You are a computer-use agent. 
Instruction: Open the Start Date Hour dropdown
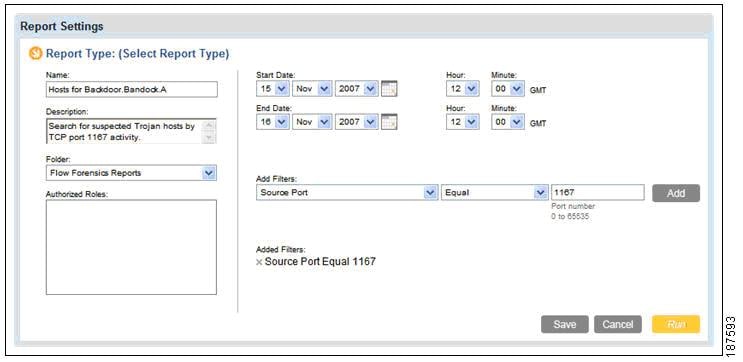tap(462, 89)
